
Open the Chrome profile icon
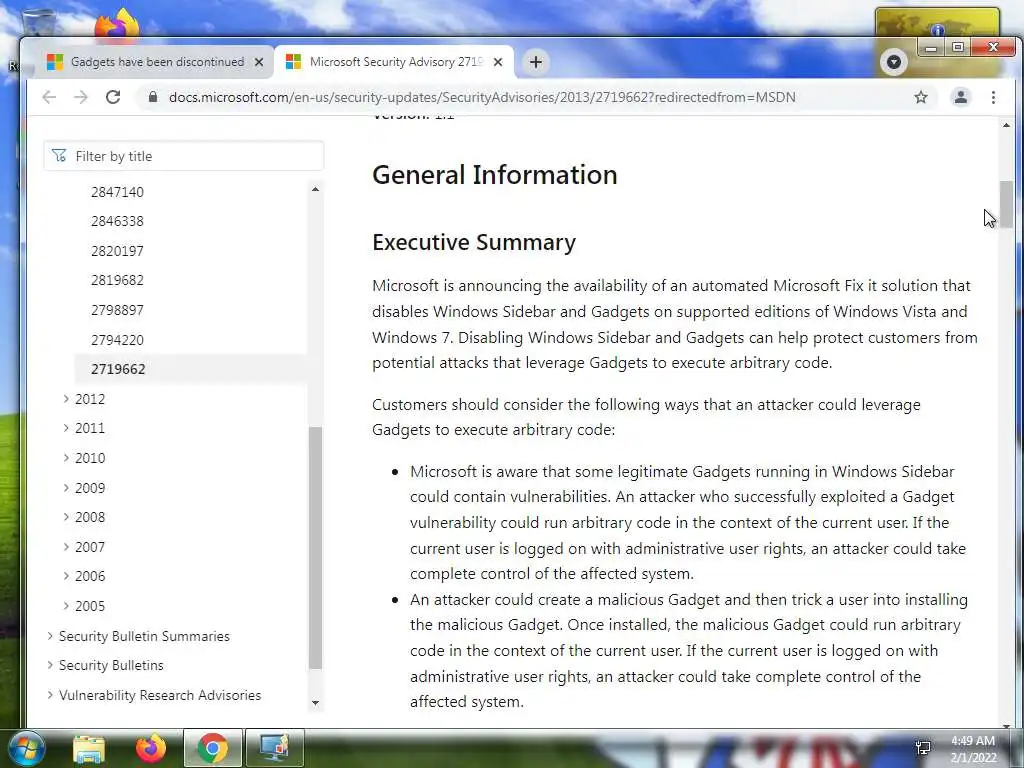click(x=961, y=97)
